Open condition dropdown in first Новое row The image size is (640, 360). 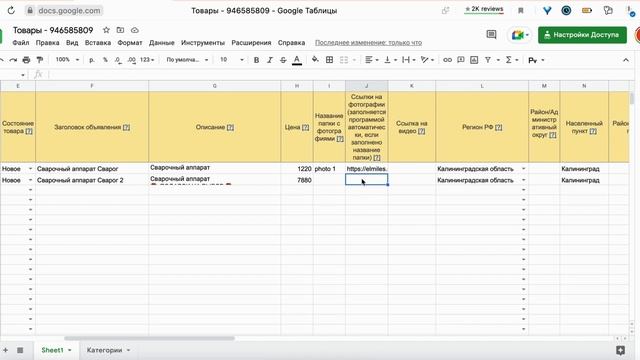tap(30, 169)
